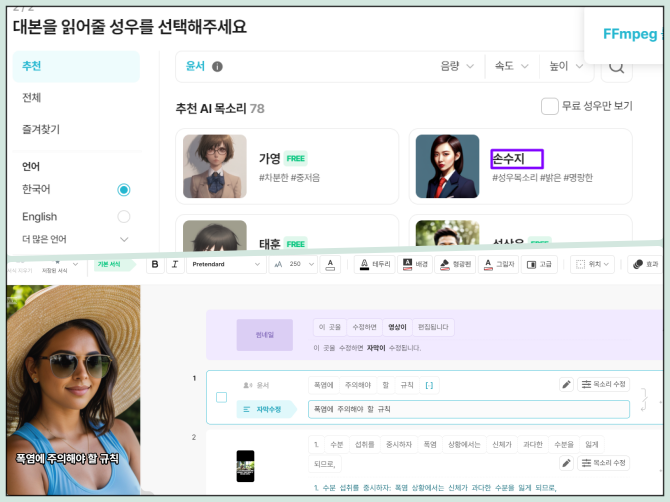Select the 손수지 voice name
This screenshot has height=502, width=670.
coord(508,159)
